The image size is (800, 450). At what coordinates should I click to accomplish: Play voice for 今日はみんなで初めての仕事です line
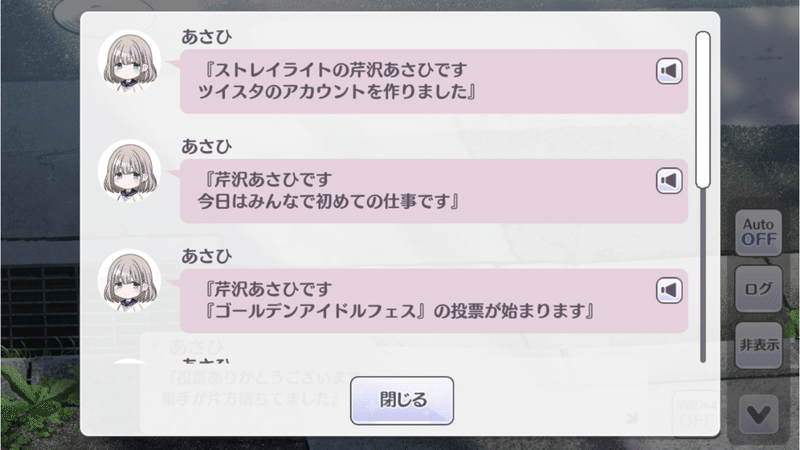click(669, 181)
